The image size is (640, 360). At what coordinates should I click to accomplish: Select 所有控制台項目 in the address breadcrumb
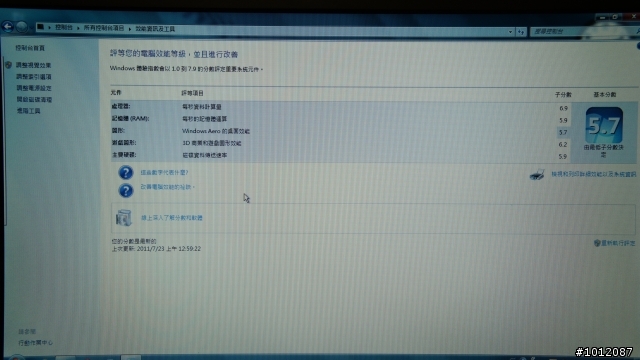pyautogui.click(x=104, y=28)
